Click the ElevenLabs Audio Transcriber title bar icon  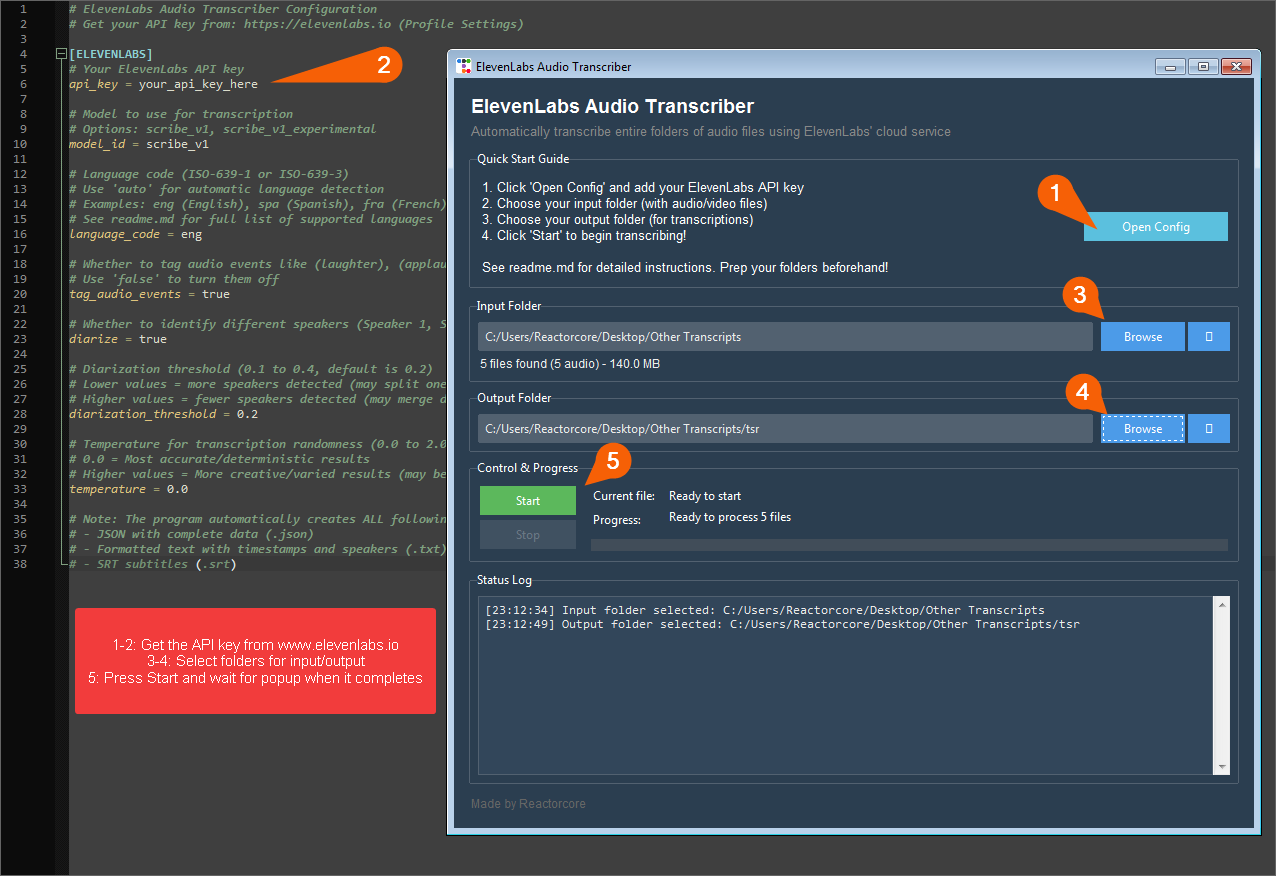tap(463, 66)
